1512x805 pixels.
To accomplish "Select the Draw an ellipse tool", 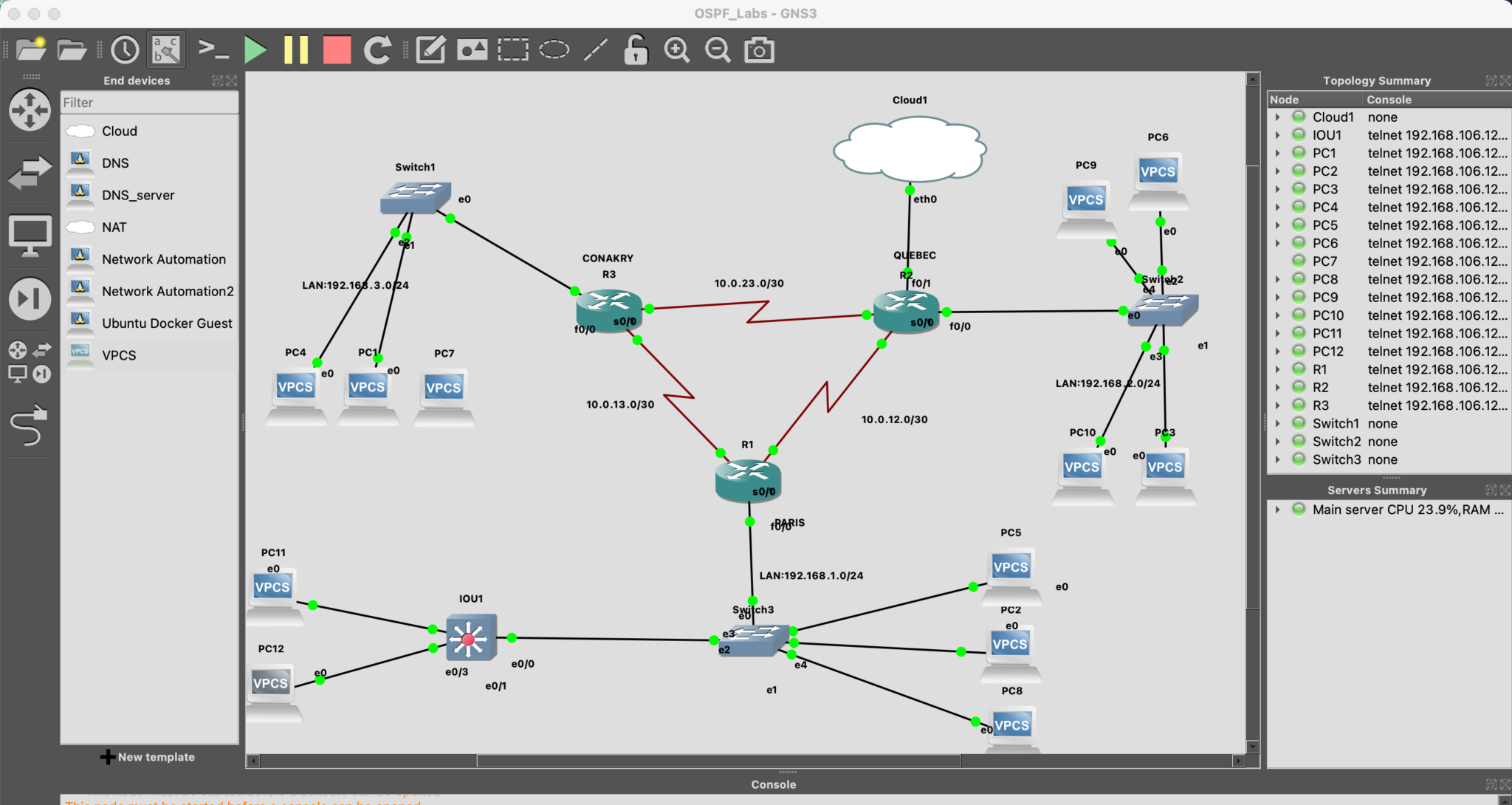I will [554, 49].
